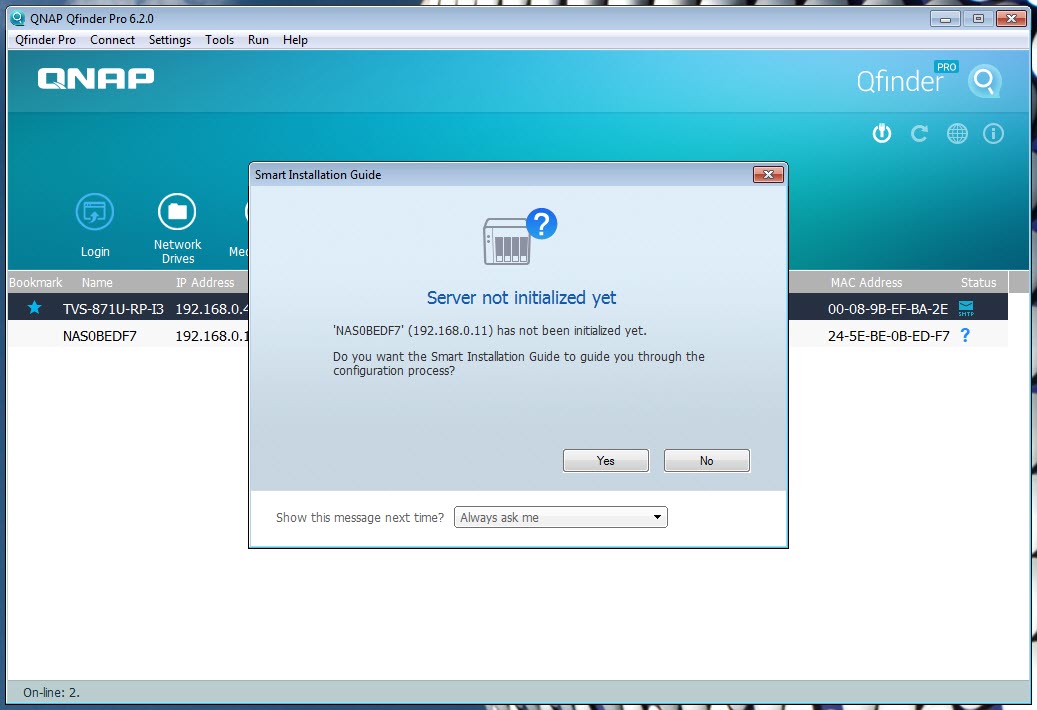
Task: Click the 'Server not initialized yet' heading
Action: [x=521, y=297]
